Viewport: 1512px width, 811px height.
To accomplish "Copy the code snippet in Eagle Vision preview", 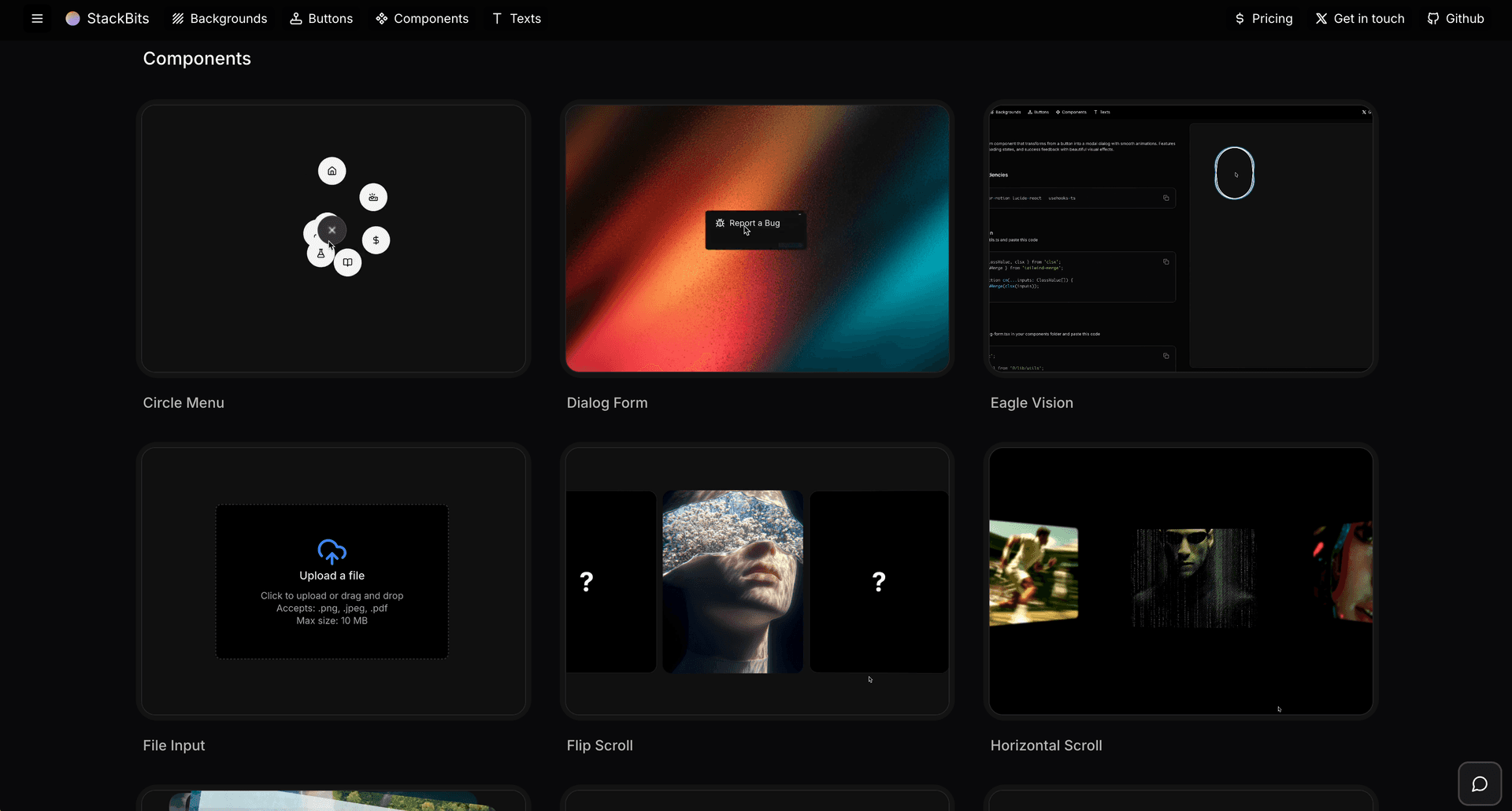I will [1167, 198].
